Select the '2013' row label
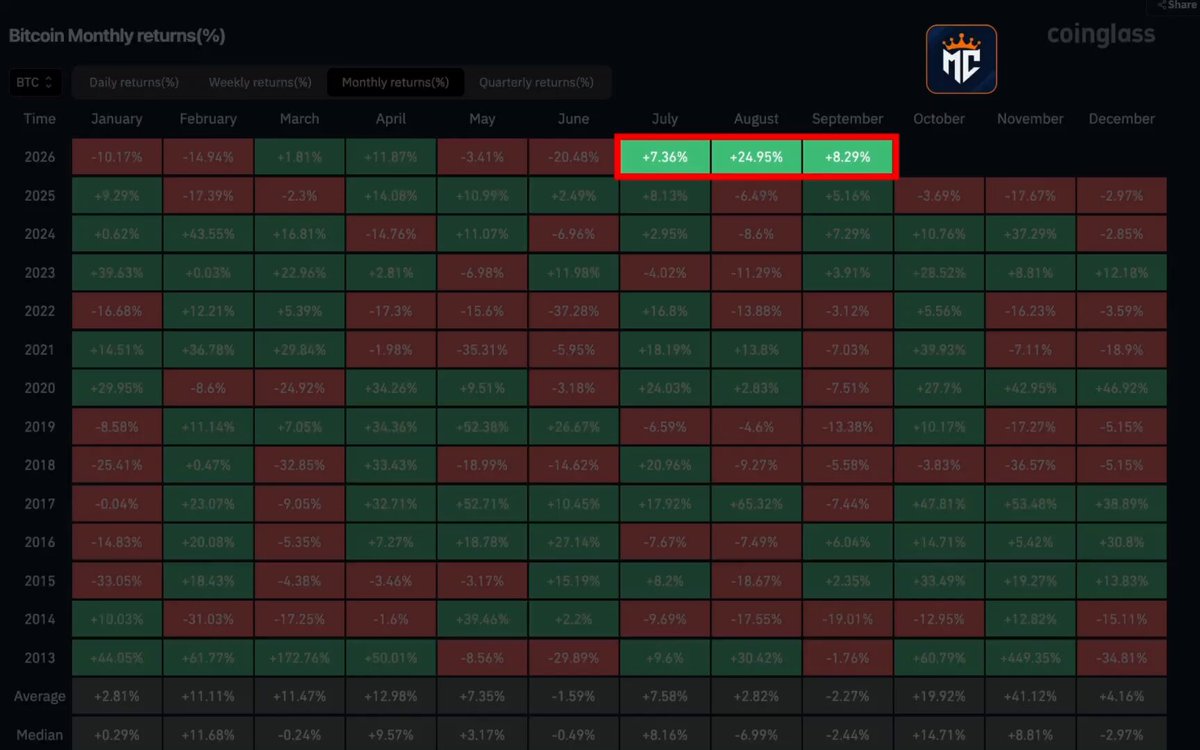Screen dimensions: 1200x750 pos(40,658)
